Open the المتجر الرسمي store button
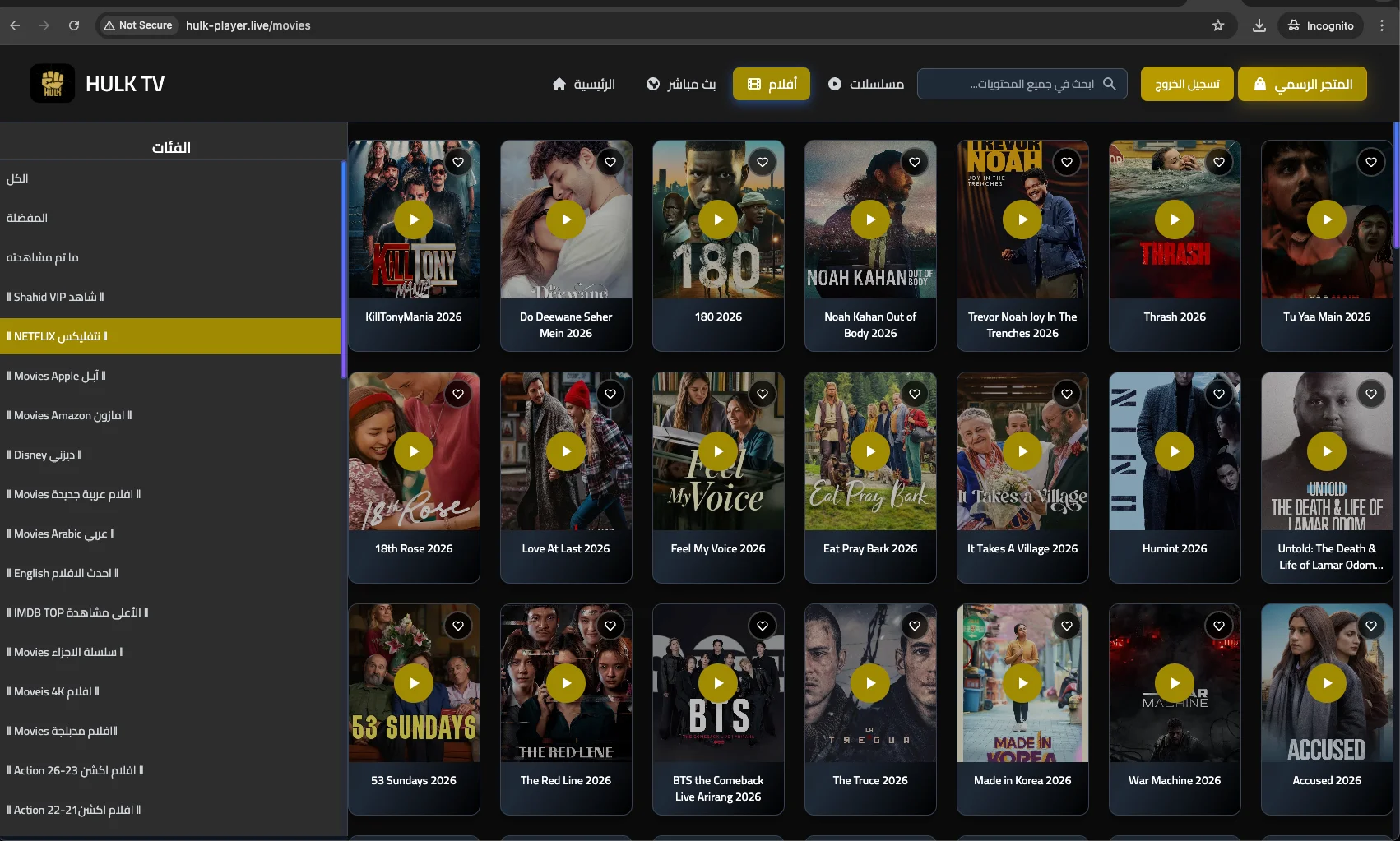Image resolution: width=1400 pixels, height=841 pixels. pyautogui.click(x=1303, y=84)
